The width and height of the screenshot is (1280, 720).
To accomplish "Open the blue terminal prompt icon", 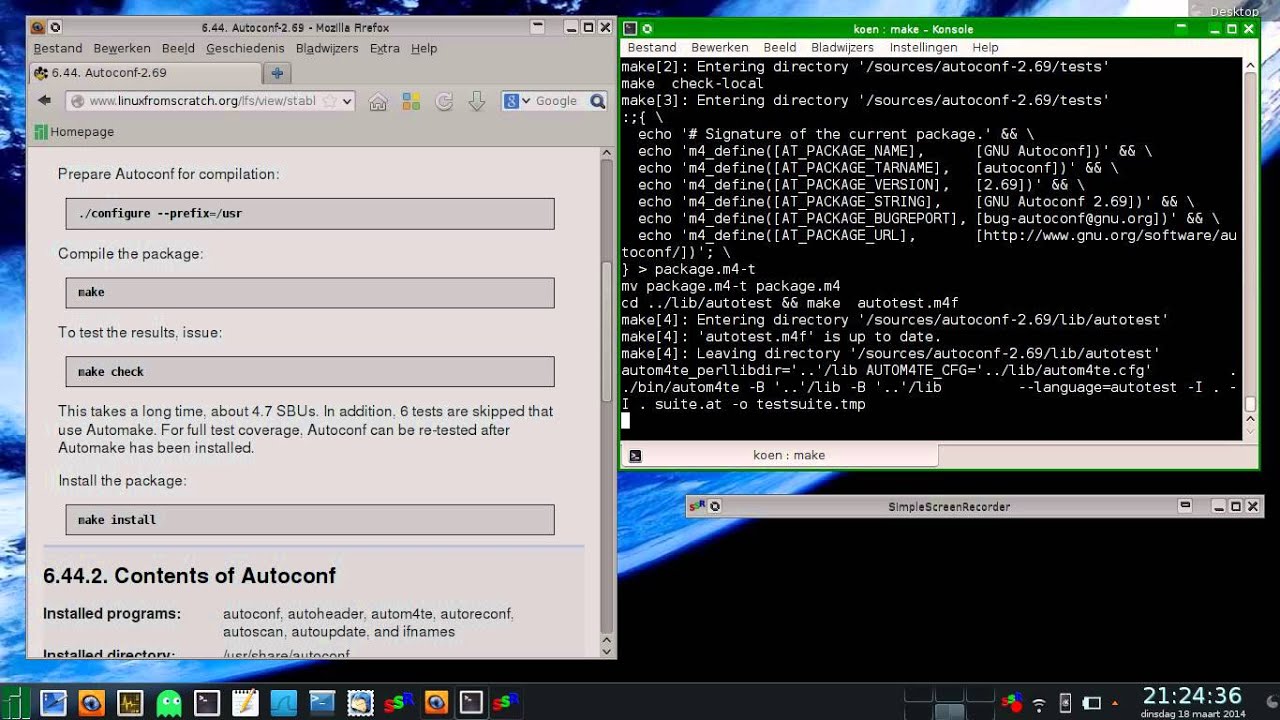I will click(322, 702).
